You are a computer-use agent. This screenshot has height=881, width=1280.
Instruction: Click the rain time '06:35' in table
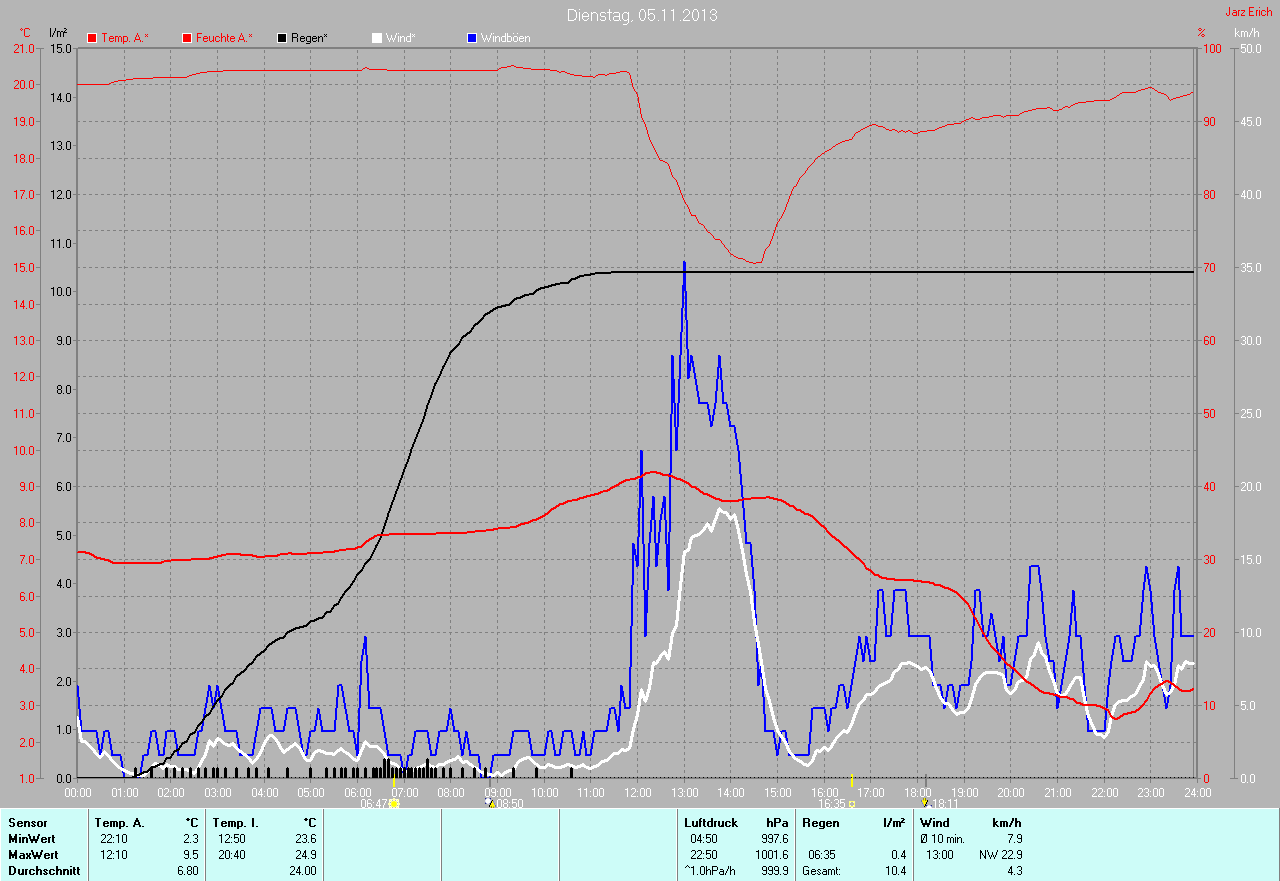point(823,855)
